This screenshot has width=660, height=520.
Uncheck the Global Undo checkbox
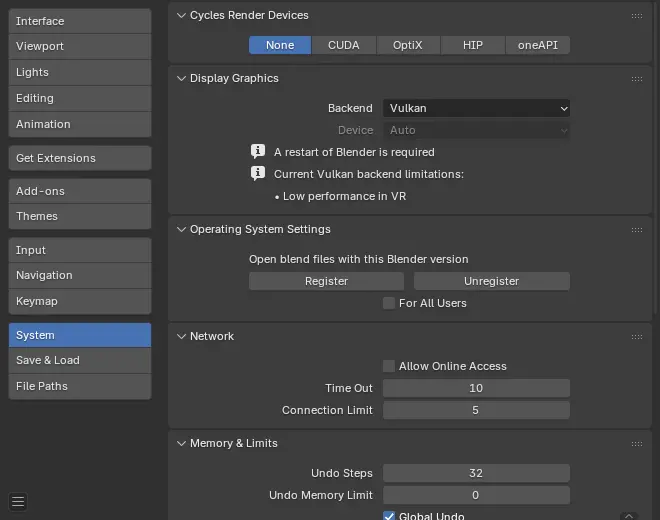click(389, 516)
